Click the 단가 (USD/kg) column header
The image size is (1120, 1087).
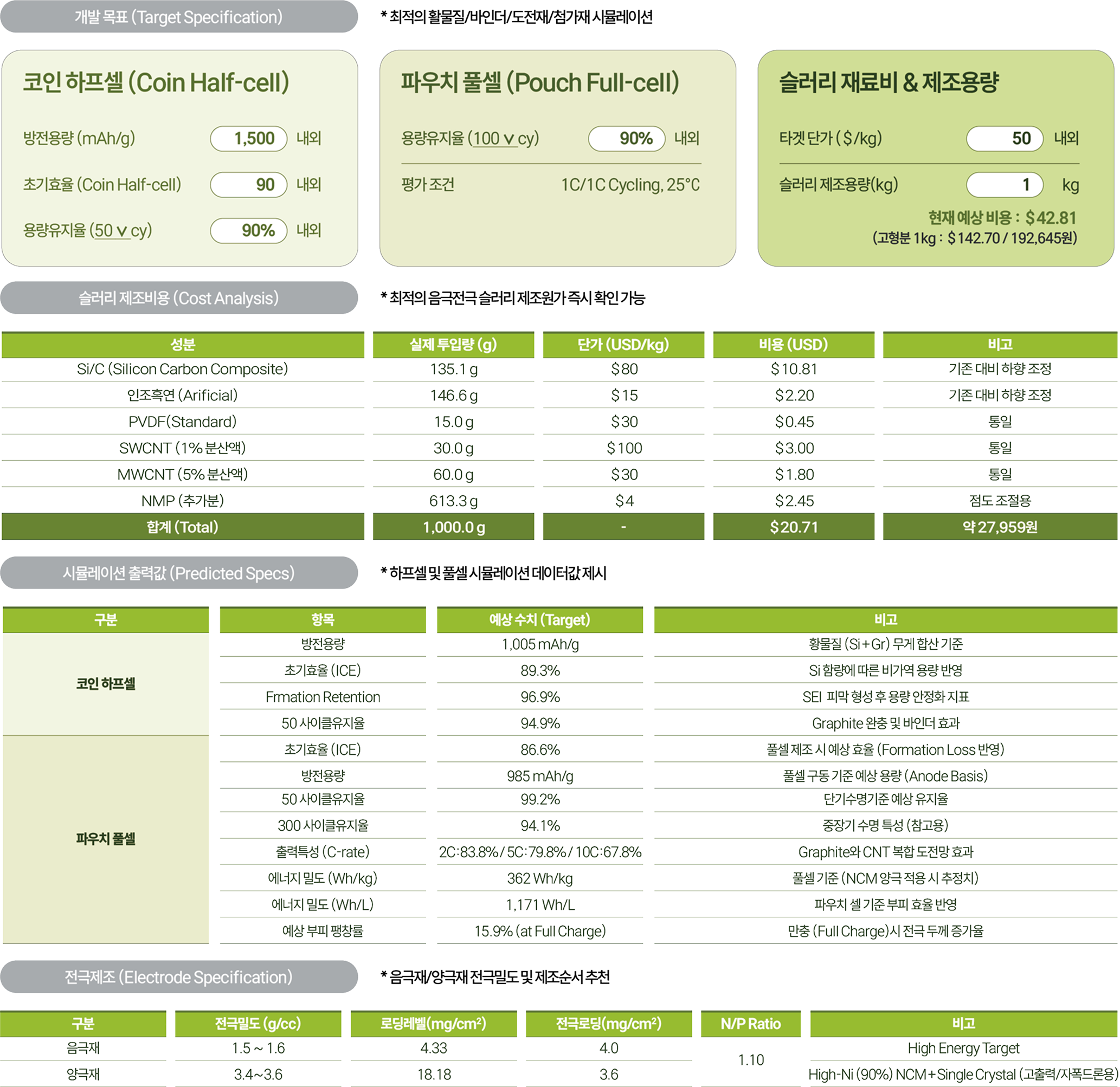click(623, 345)
